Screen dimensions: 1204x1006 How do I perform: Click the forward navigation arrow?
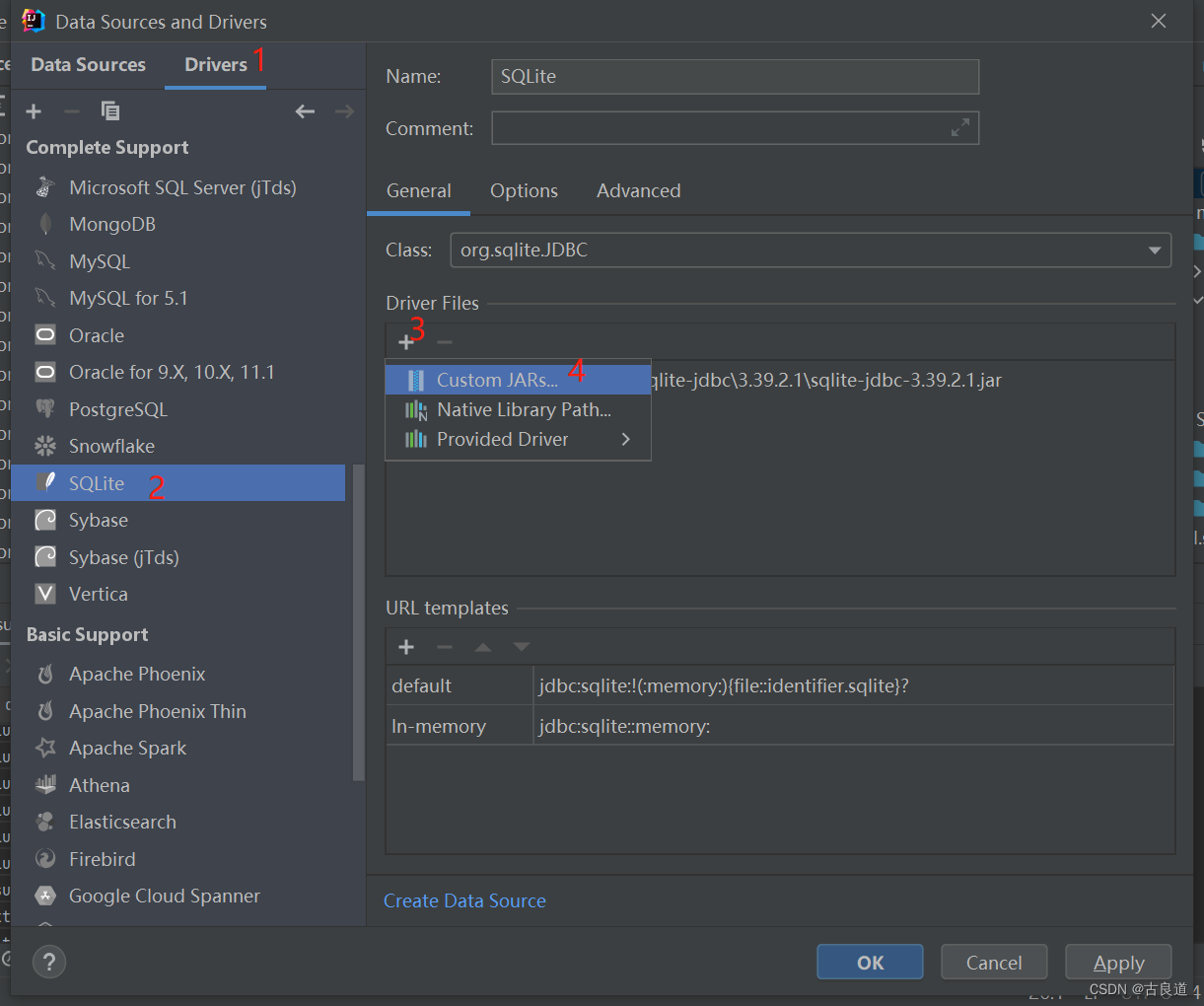344,111
